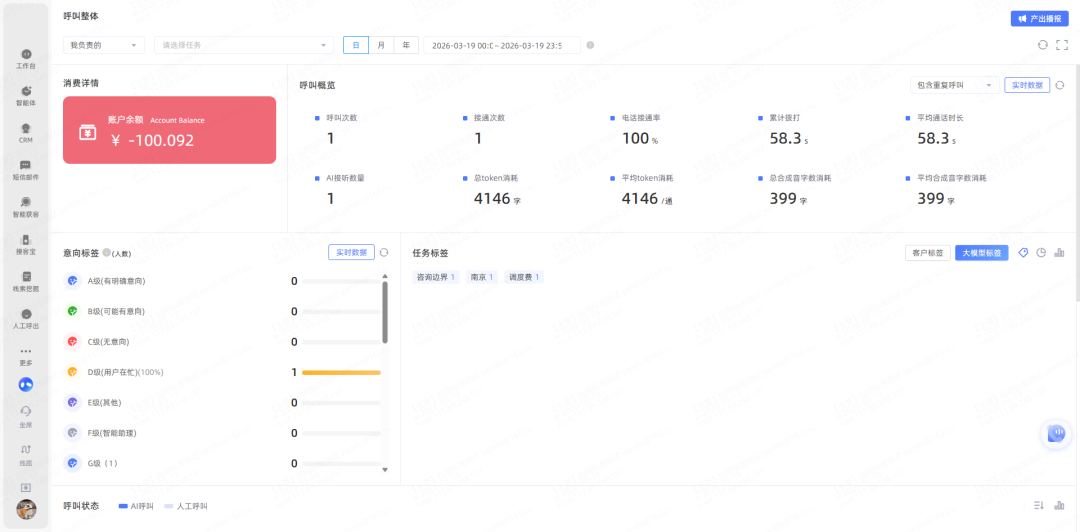The height and width of the screenshot is (532, 1080).
Task: Expand the 包含重复呼叫 dropdown
Action: (953, 85)
